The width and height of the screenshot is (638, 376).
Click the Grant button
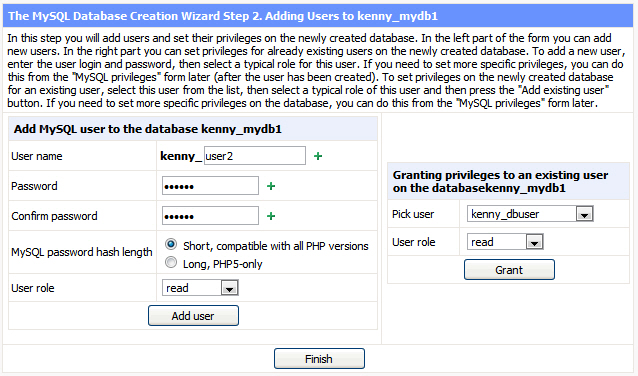[x=509, y=270]
